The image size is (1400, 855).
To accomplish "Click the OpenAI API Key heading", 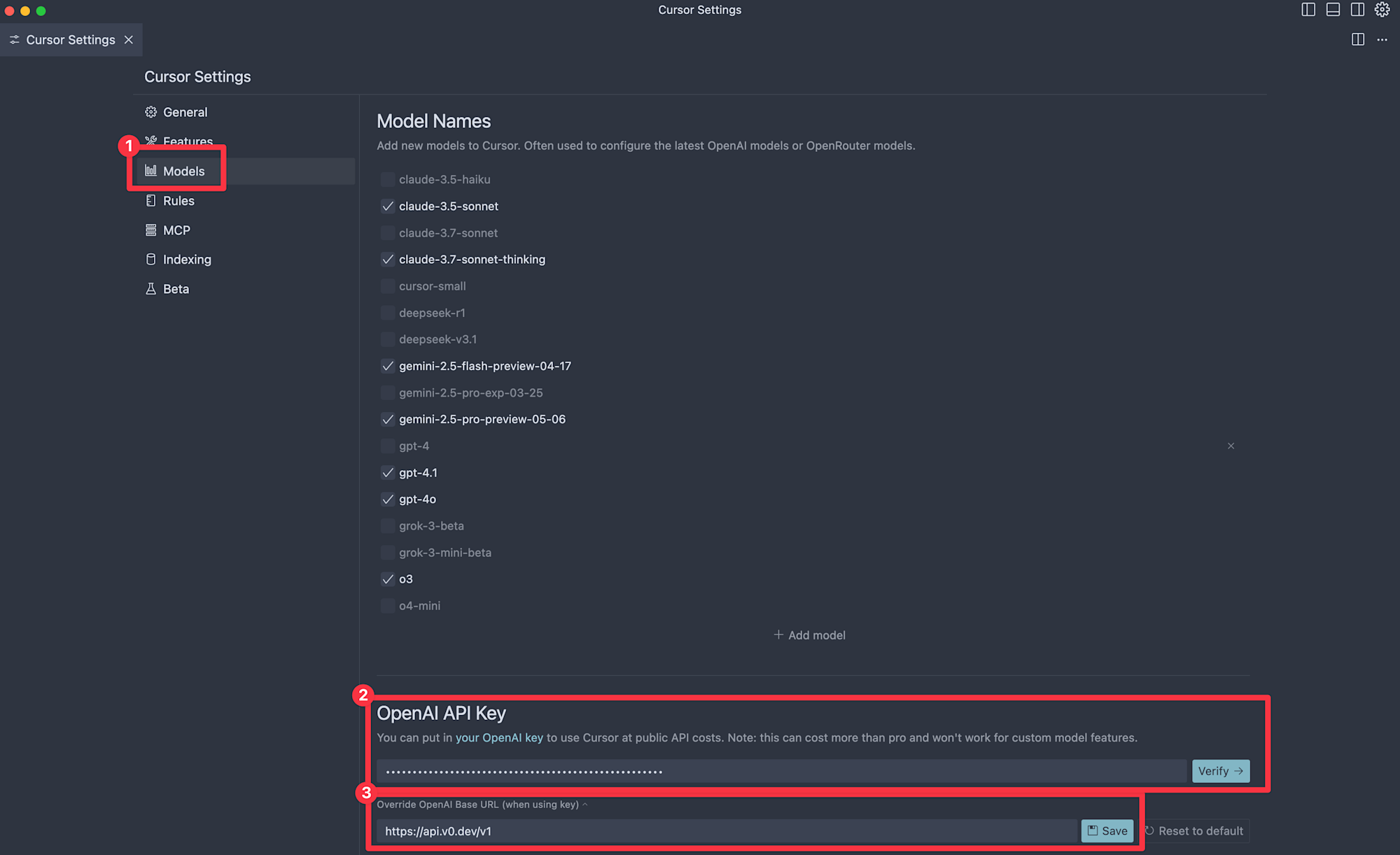I will (441, 713).
